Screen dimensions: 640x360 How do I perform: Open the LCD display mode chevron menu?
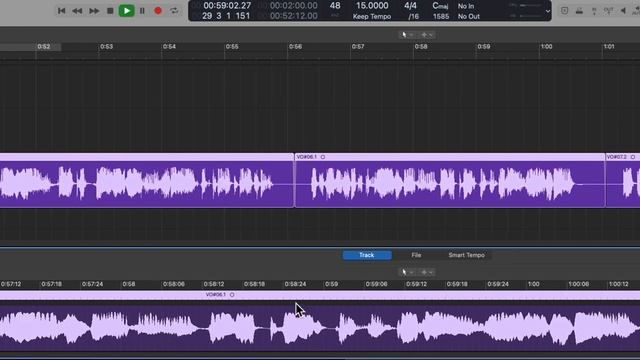548,11
